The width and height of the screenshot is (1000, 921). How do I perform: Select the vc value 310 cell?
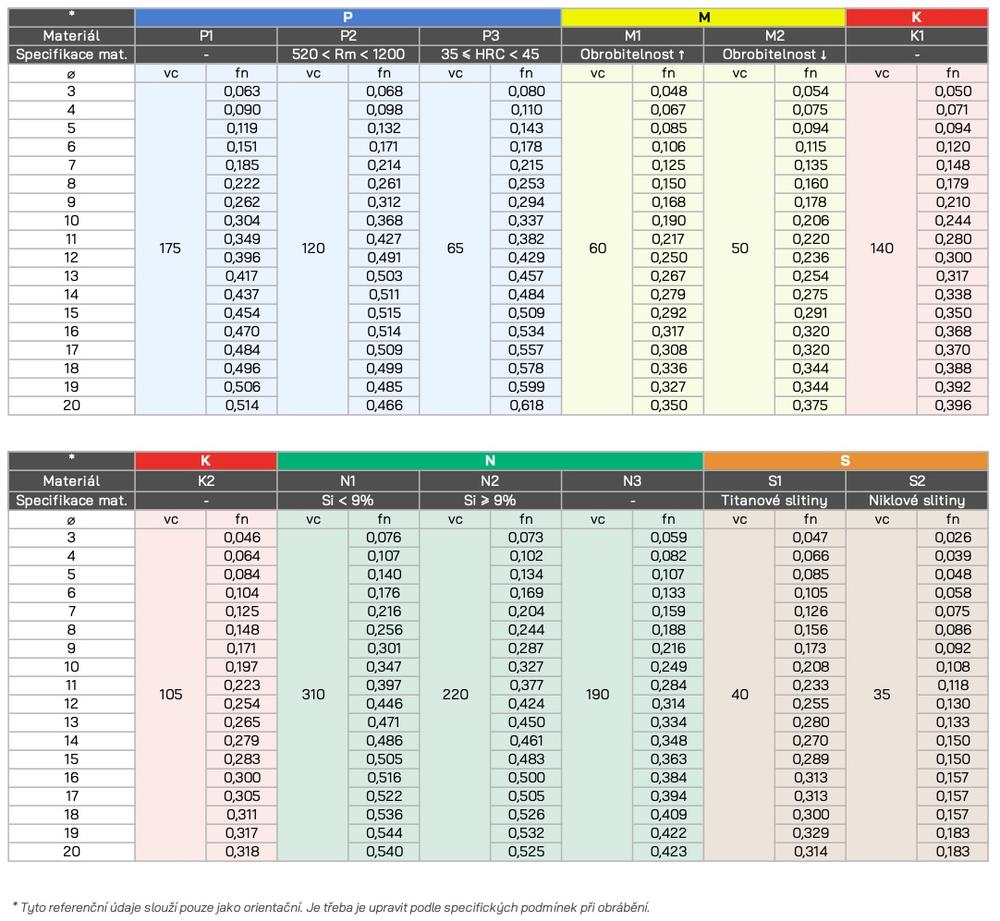tap(313, 693)
